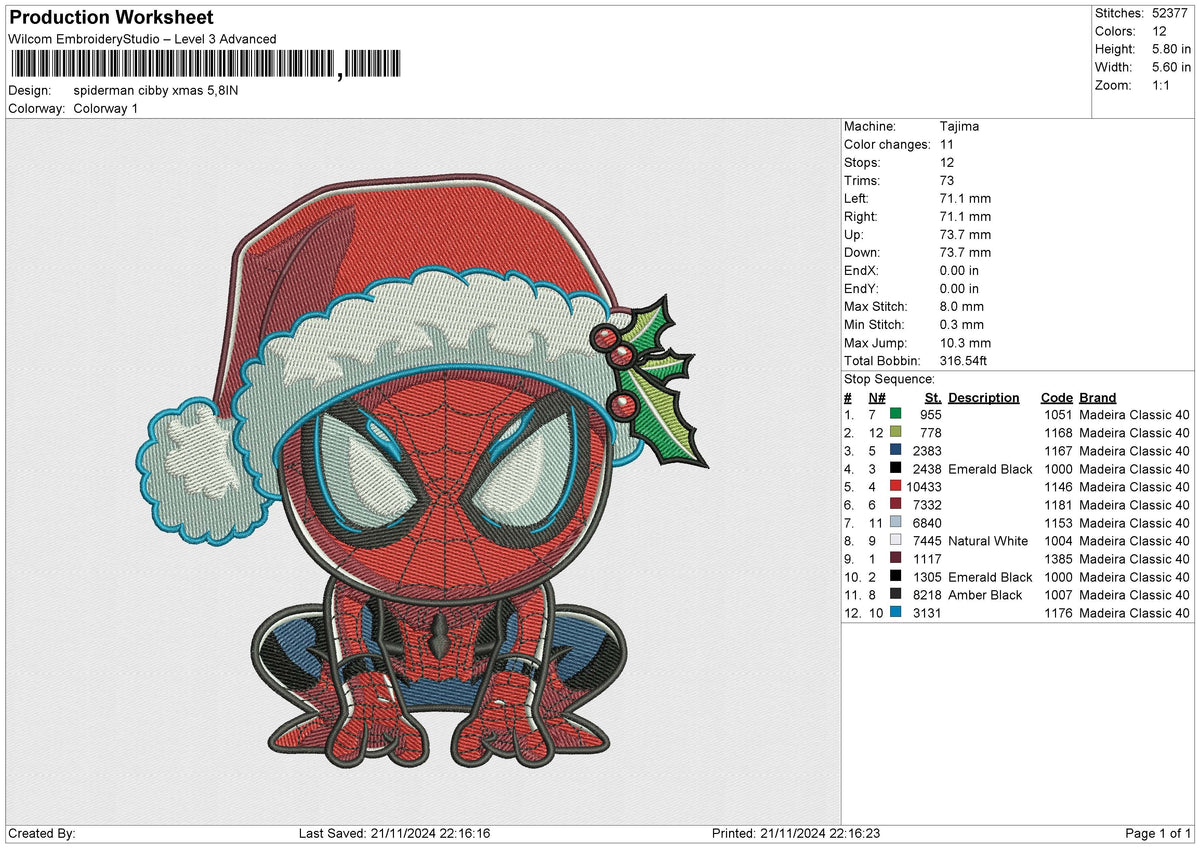Click the 'Brand' column header
1200x848 pixels.
pyautogui.click(x=1097, y=397)
